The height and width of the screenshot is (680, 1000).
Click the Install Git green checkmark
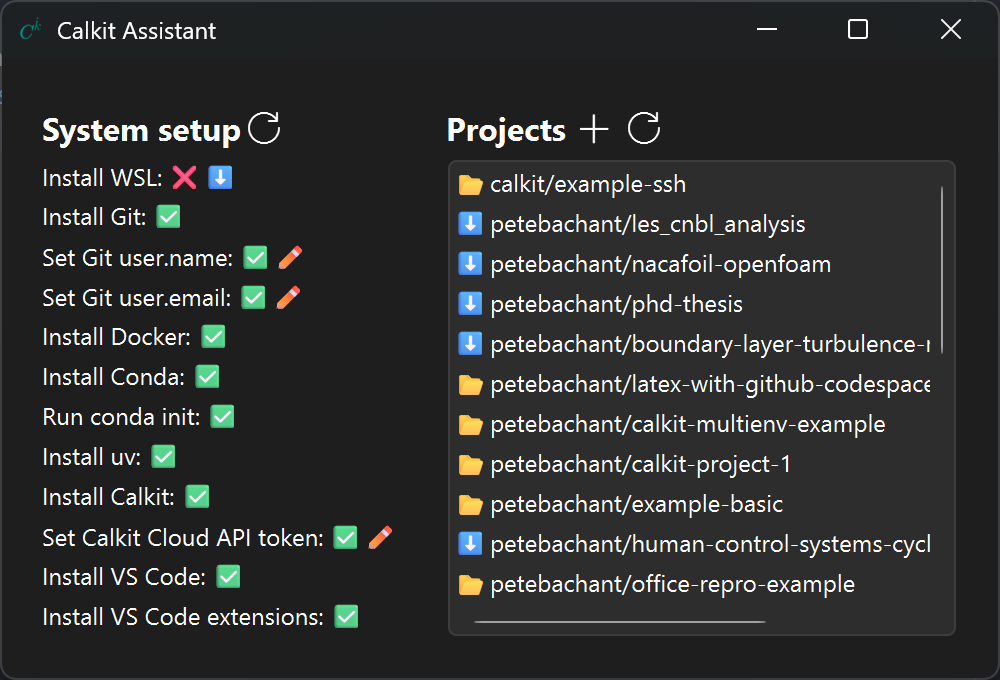[x=168, y=217]
